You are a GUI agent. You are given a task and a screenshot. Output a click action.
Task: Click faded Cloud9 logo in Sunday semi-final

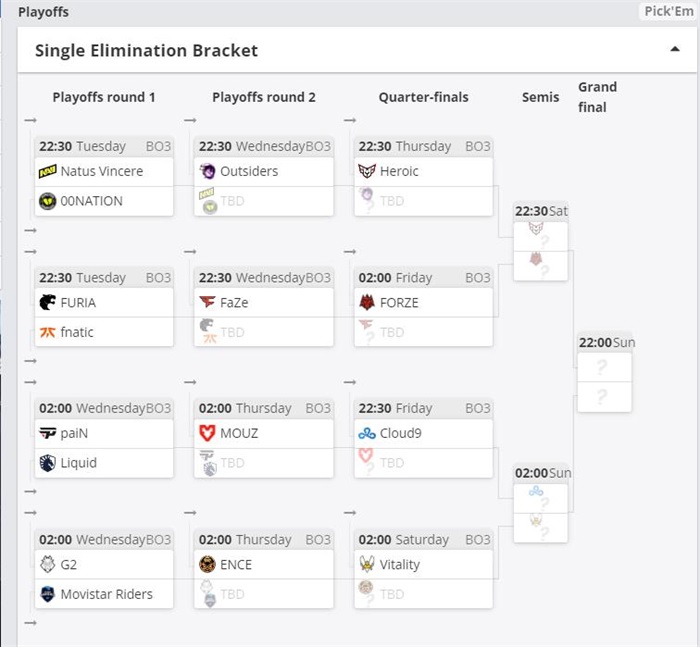(x=536, y=491)
